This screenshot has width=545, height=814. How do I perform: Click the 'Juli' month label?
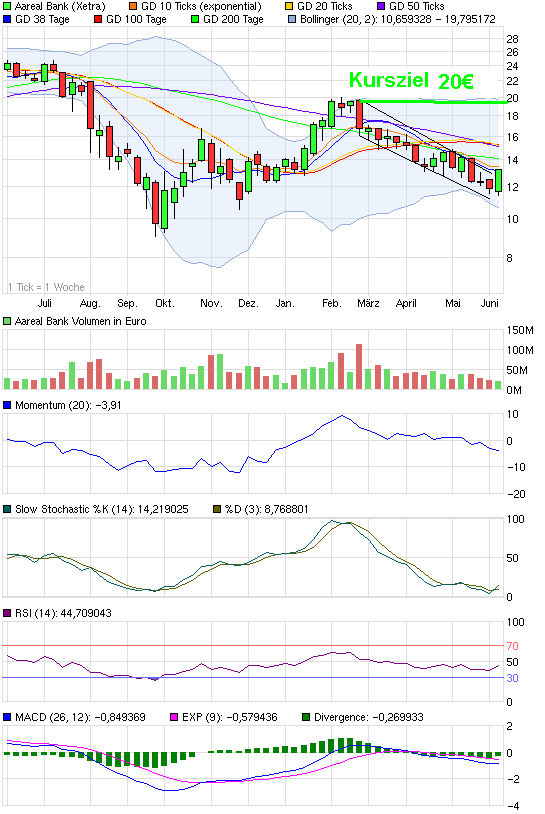point(45,303)
